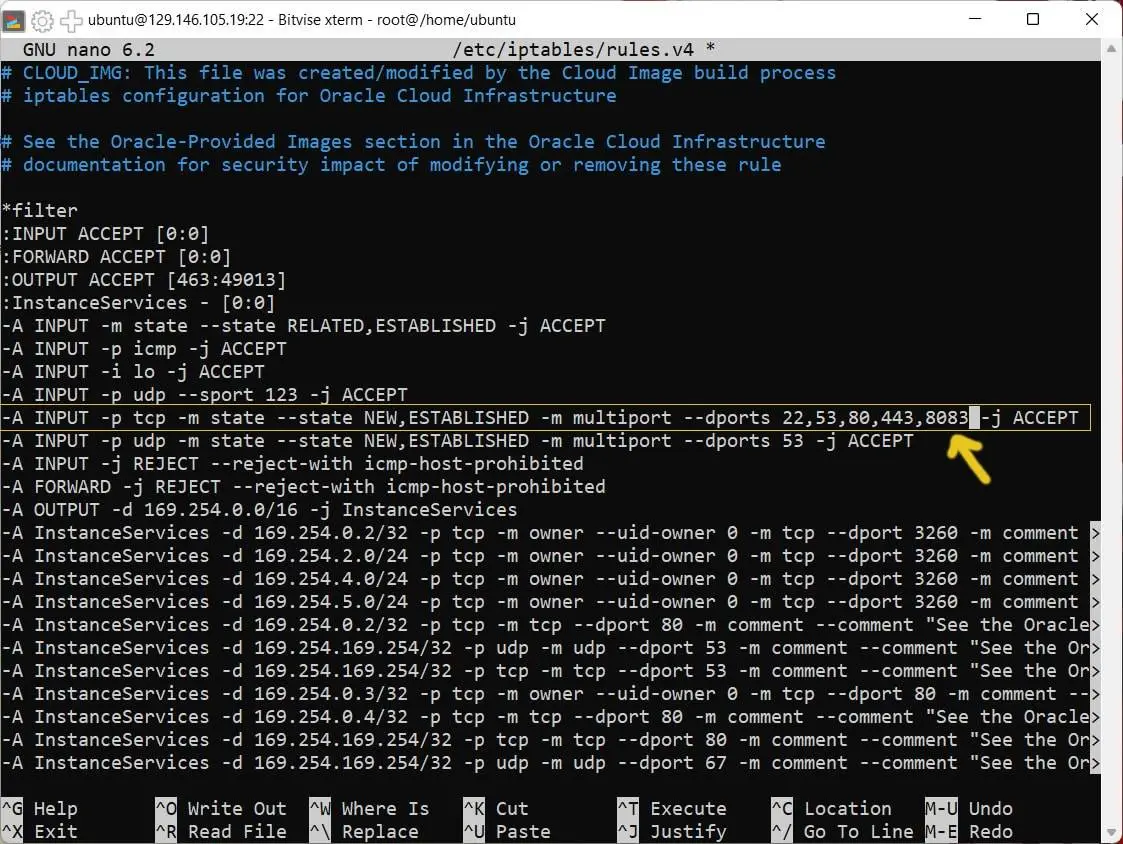Click the 169.254.0.4/32 InstanceServices line
This screenshot has width=1123, height=844.
pos(550,716)
